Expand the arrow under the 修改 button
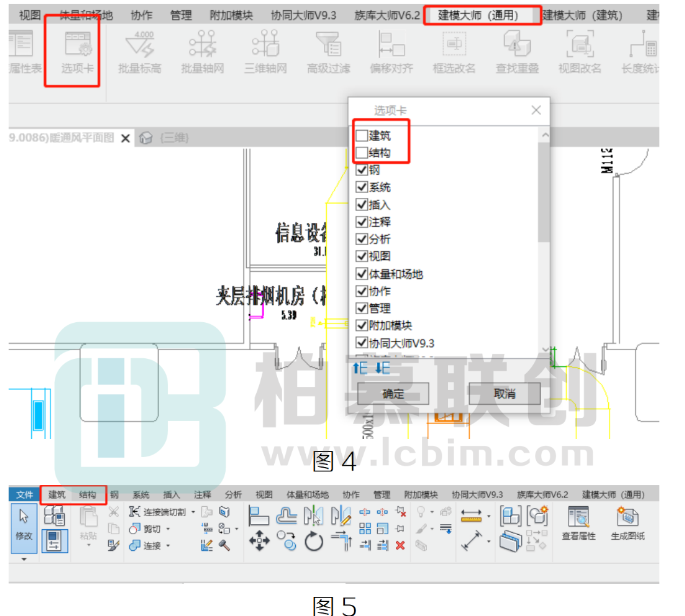This screenshot has width=685, height=616. click(24, 559)
